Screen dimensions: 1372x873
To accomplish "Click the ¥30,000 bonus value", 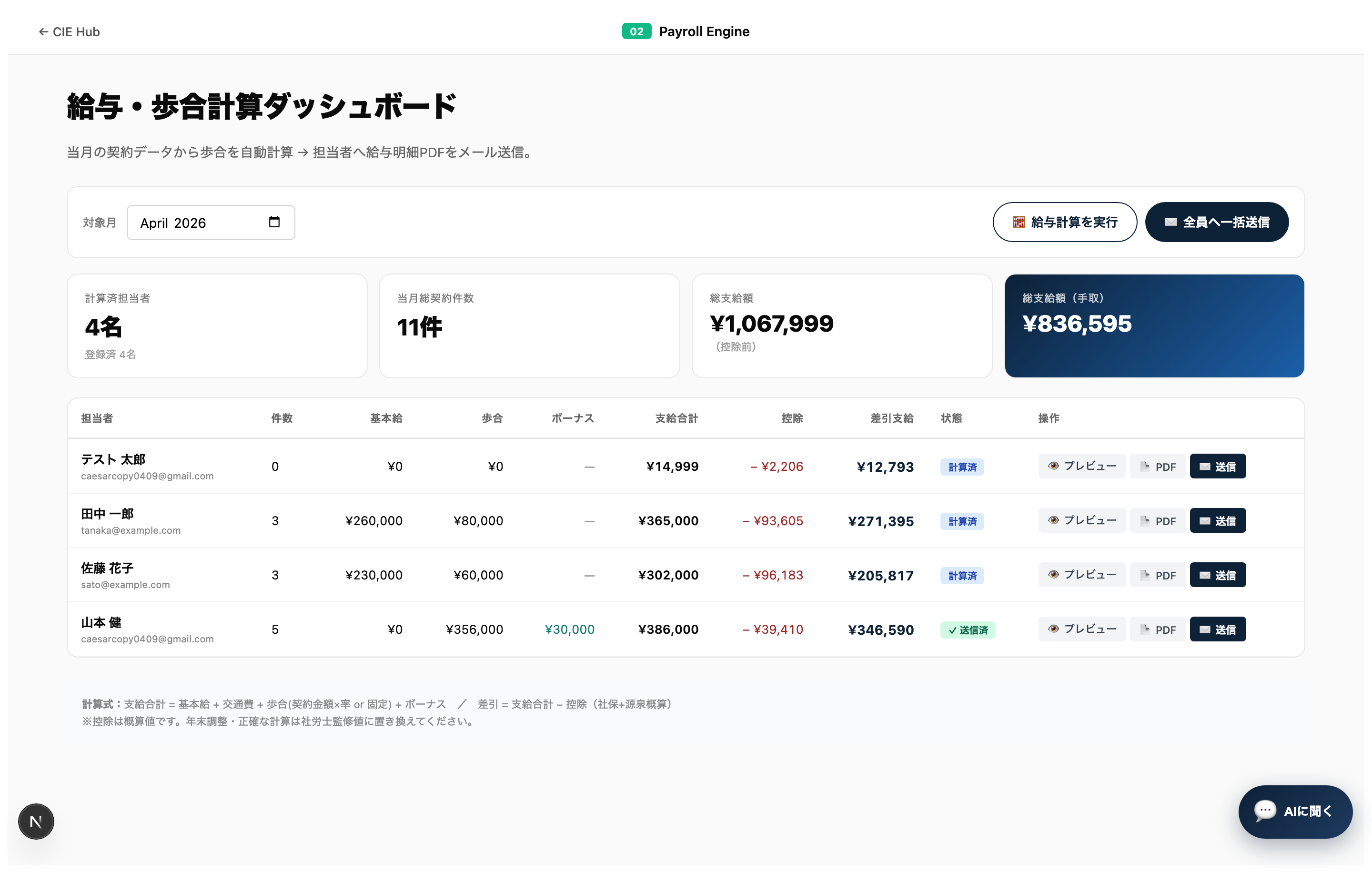I will (569, 629).
